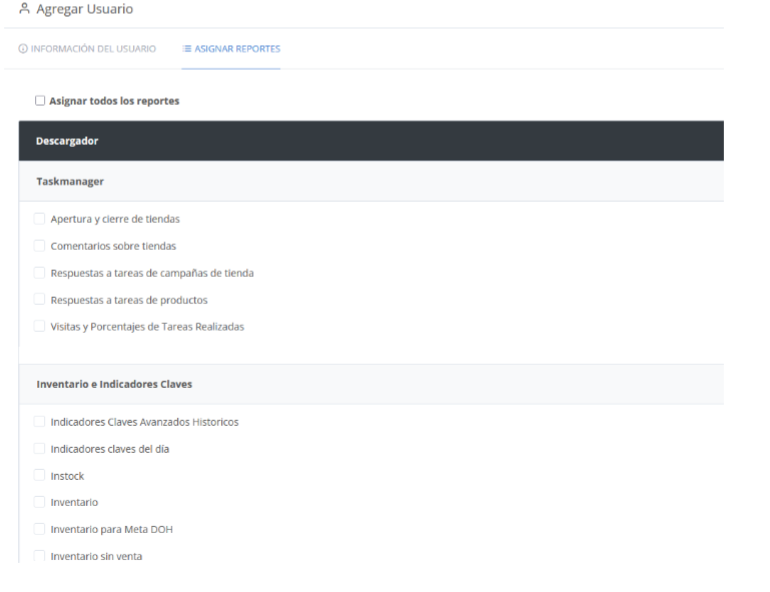Check Apertura y cierre de tiendas
The height and width of the screenshot is (592, 770).
[x=39, y=218]
